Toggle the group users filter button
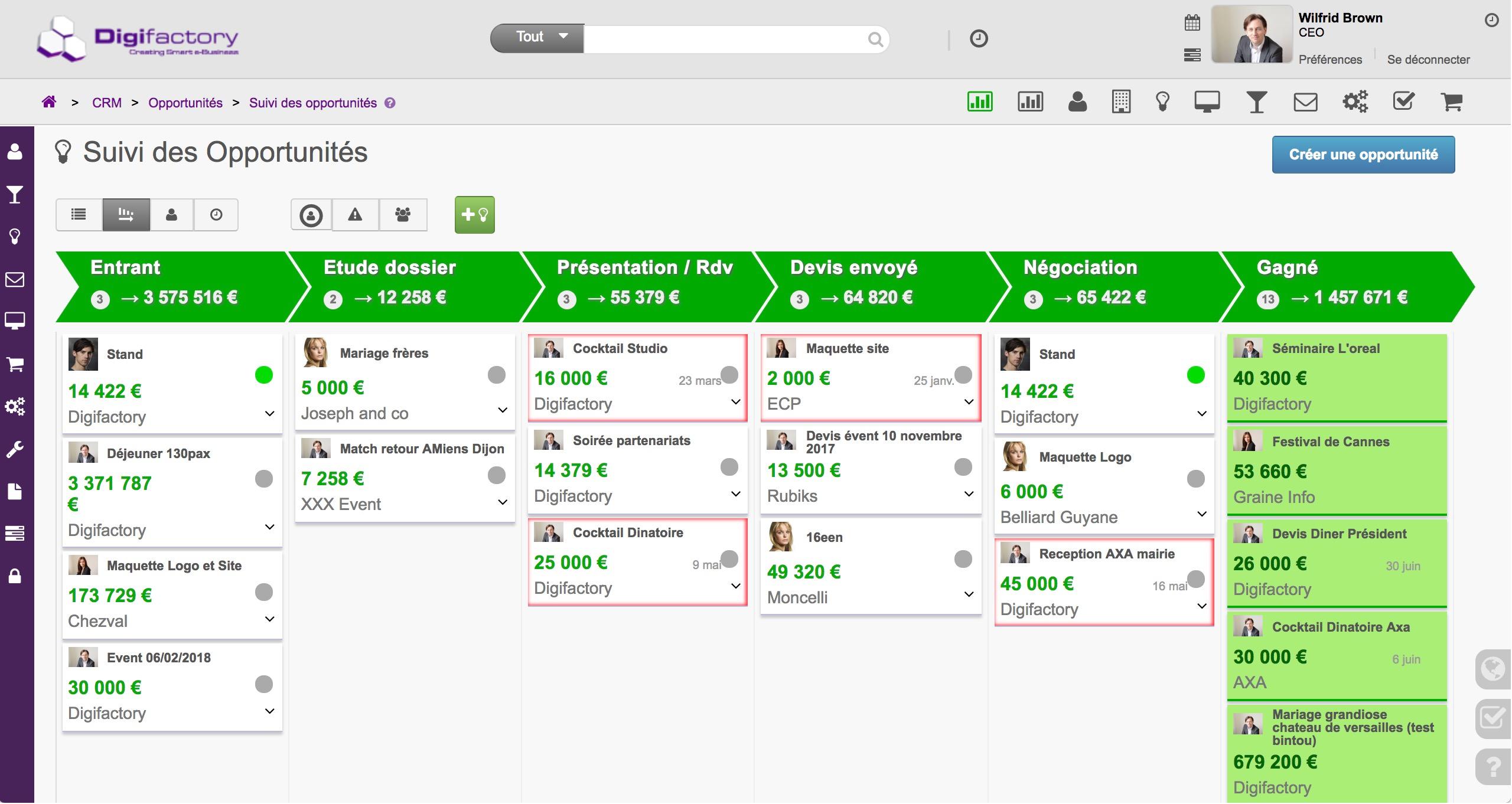 pyautogui.click(x=403, y=214)
